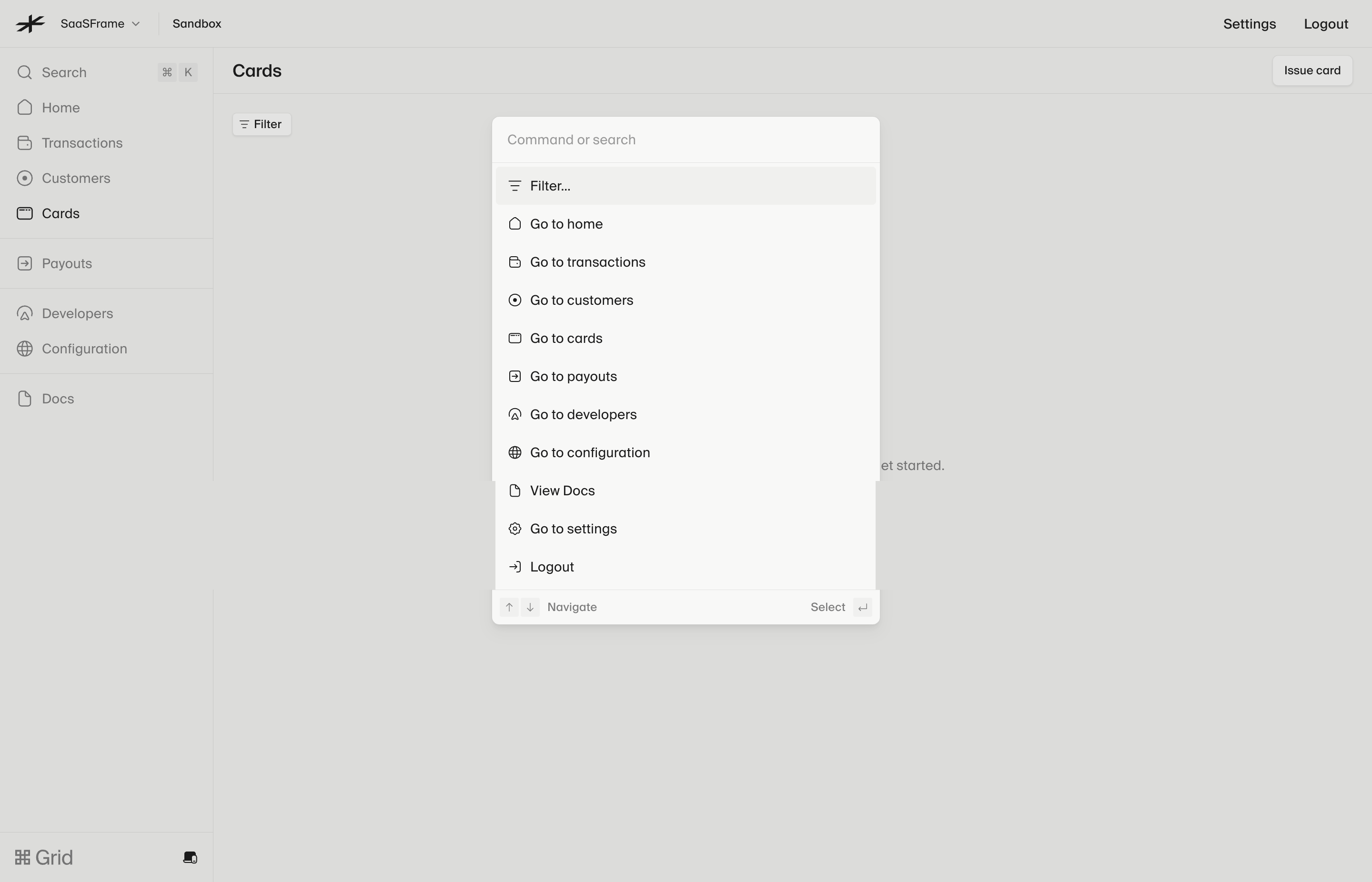
Task: Choose Go to home command
Action: 686,224
